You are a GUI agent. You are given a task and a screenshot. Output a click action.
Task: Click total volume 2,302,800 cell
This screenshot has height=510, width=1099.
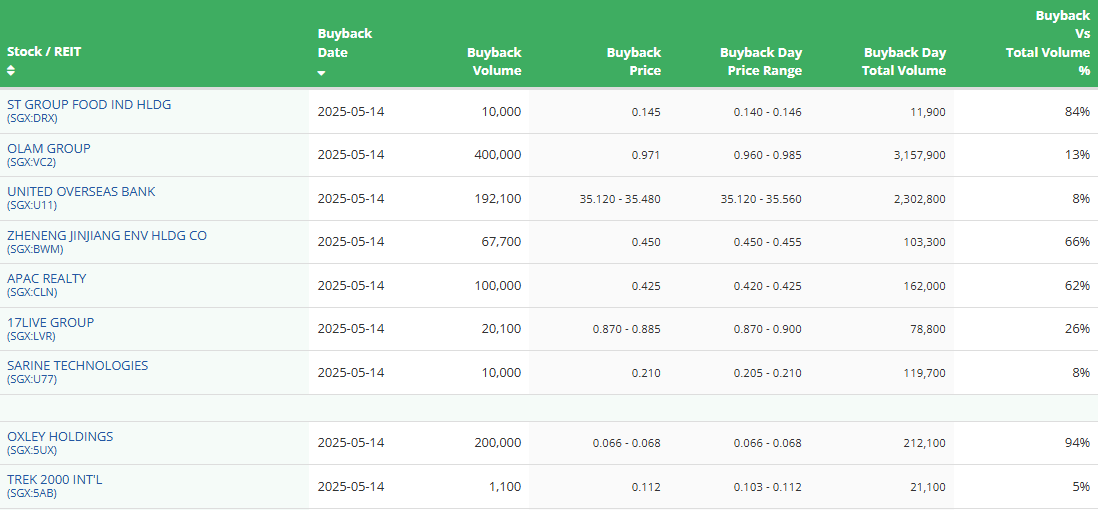922,199
